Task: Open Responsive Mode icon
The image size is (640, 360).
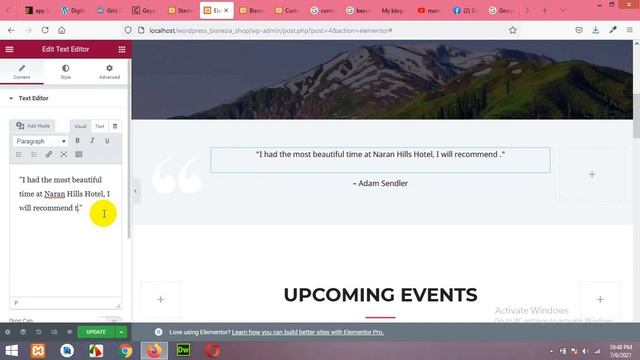Action: click(54, 332)
